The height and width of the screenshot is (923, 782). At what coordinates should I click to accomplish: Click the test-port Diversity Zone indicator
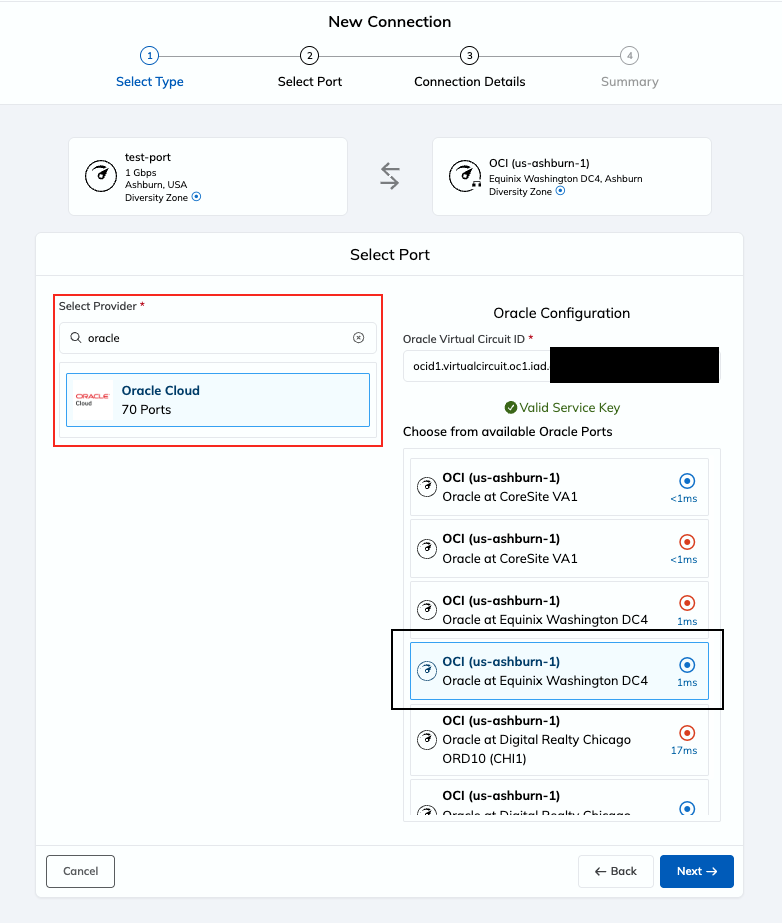(x=197, y=197)
